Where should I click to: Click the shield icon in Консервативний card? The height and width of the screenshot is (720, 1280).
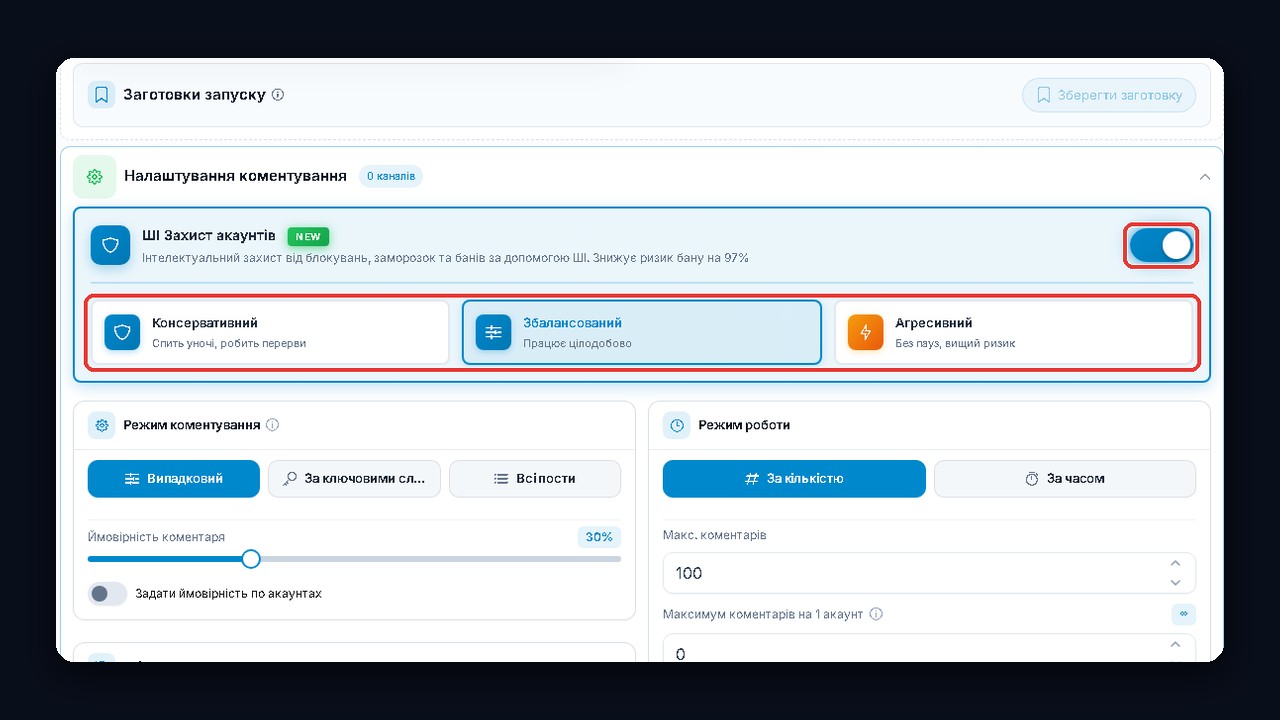coord(122,332)
